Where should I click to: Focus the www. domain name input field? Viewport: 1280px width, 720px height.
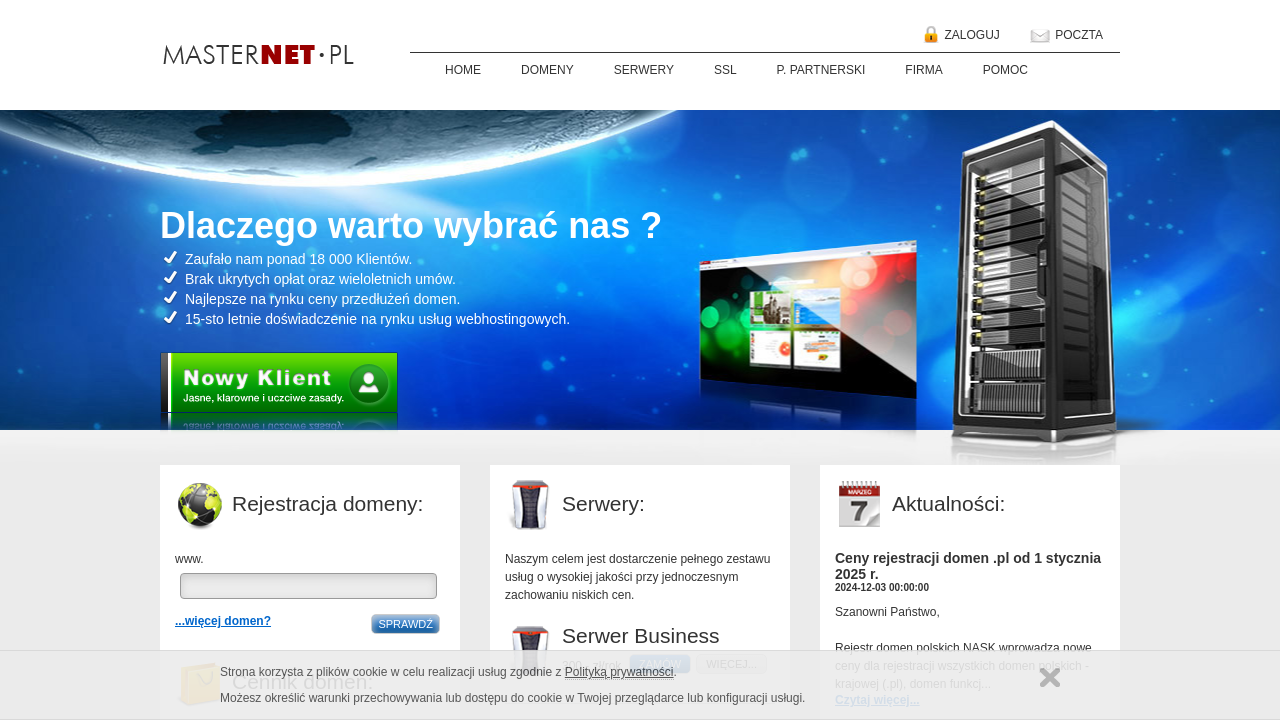308,586
